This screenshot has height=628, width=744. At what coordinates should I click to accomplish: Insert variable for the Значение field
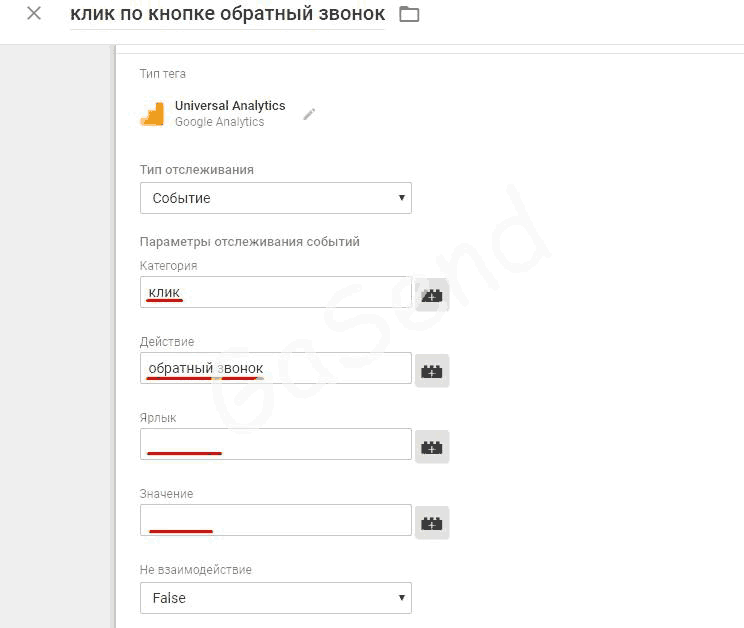click(432, 523)
